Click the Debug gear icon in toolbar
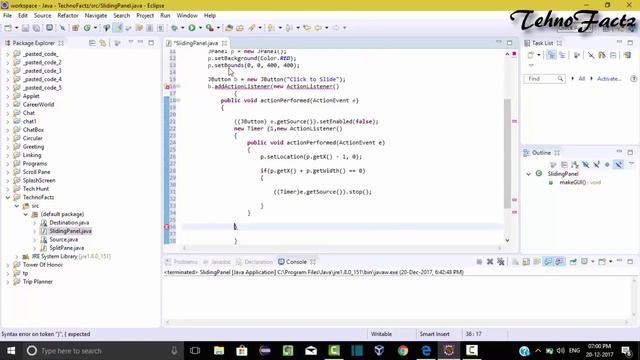Image resolution: width=640 pixels, height=360 pixels. click(x=174, y=28)
